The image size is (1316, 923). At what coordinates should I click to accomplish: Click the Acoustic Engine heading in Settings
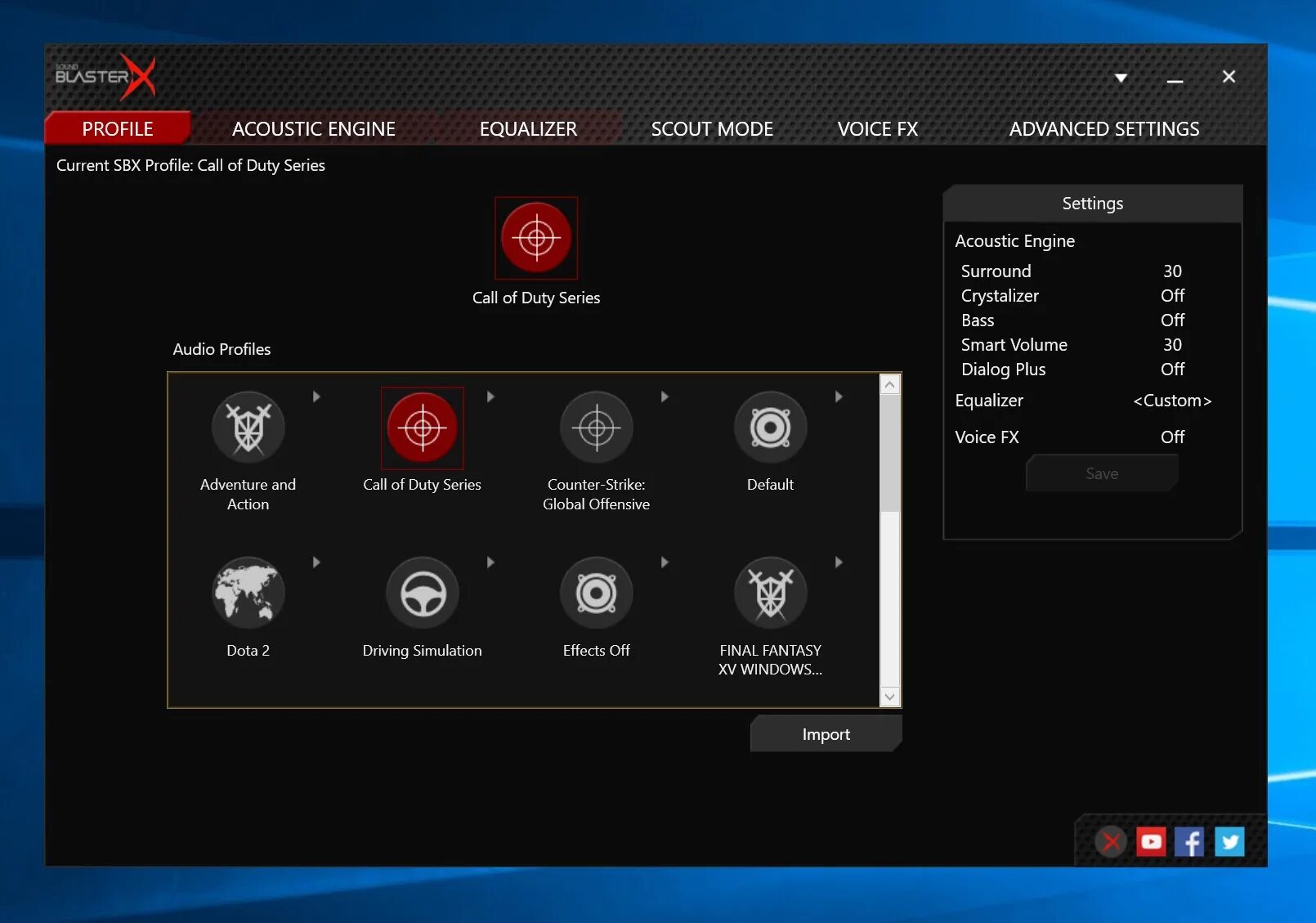click(x=1014, y=241)
